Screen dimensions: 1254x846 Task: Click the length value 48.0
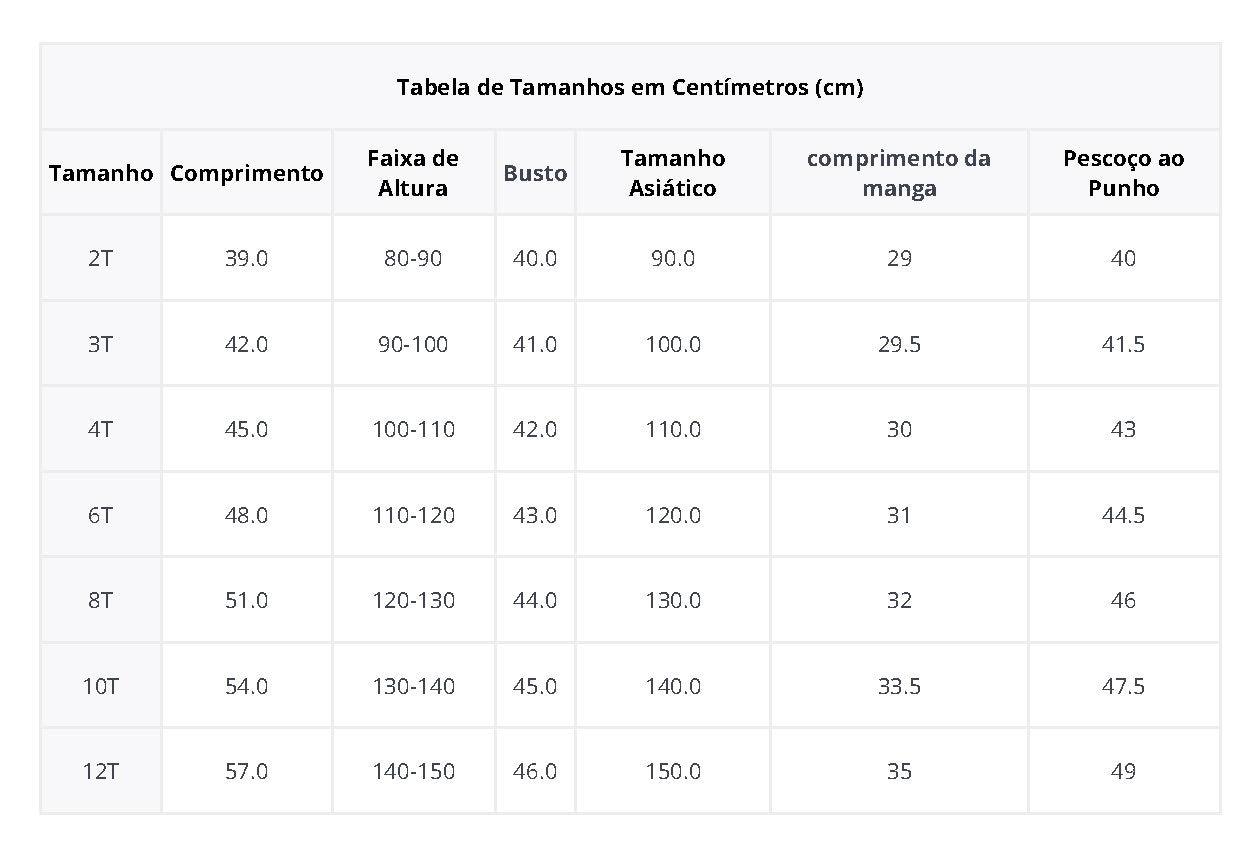point(247,515)
